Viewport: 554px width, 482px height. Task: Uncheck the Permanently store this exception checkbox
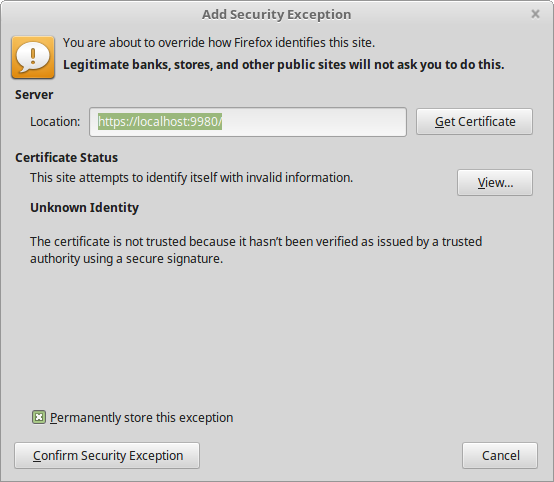pos(39,417)
